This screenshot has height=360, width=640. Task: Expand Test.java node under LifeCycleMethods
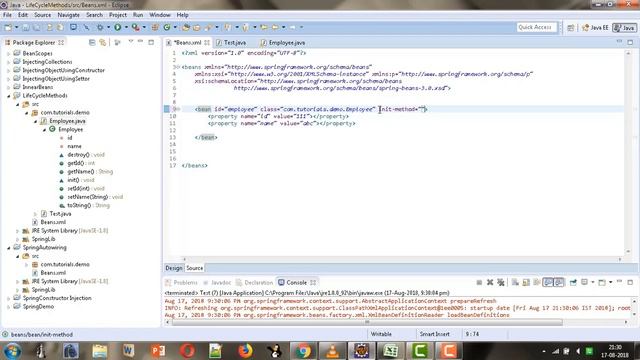click(x=36, y=214)
